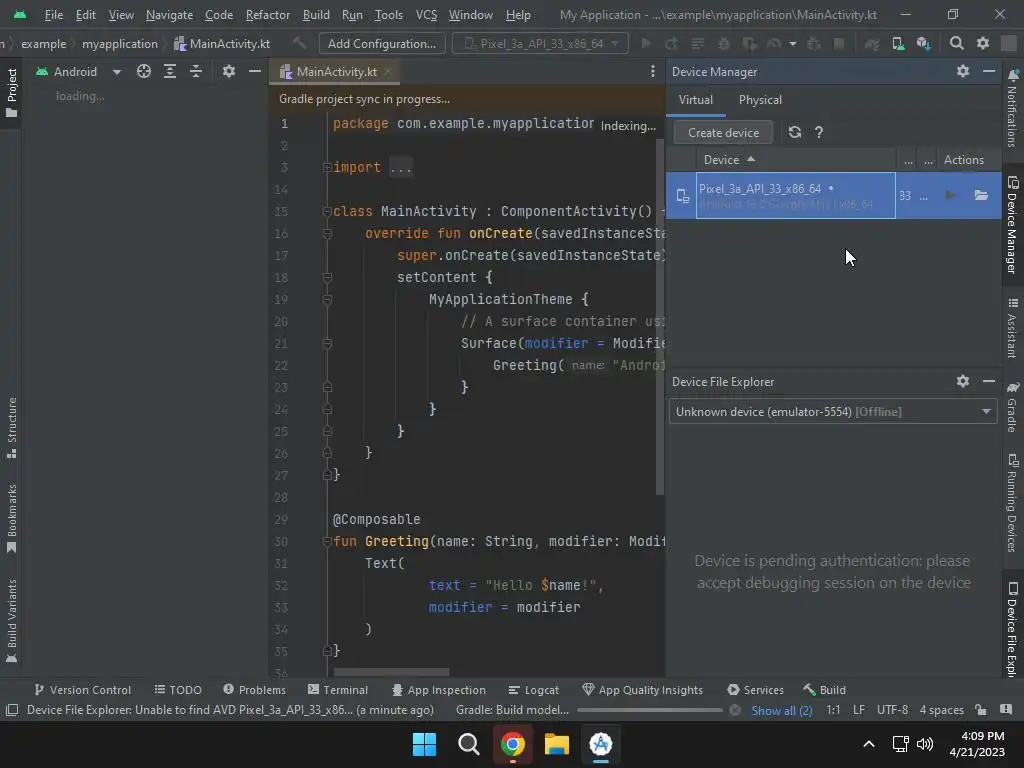Toggle the read-only lock icon in status bar

tap(980, 710)
